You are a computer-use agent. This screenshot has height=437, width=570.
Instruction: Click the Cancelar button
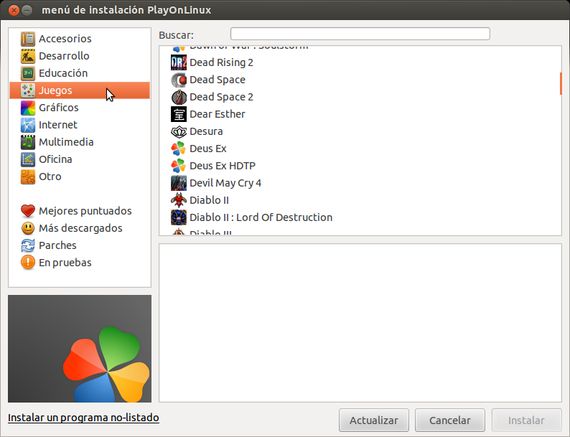point(450,420)
